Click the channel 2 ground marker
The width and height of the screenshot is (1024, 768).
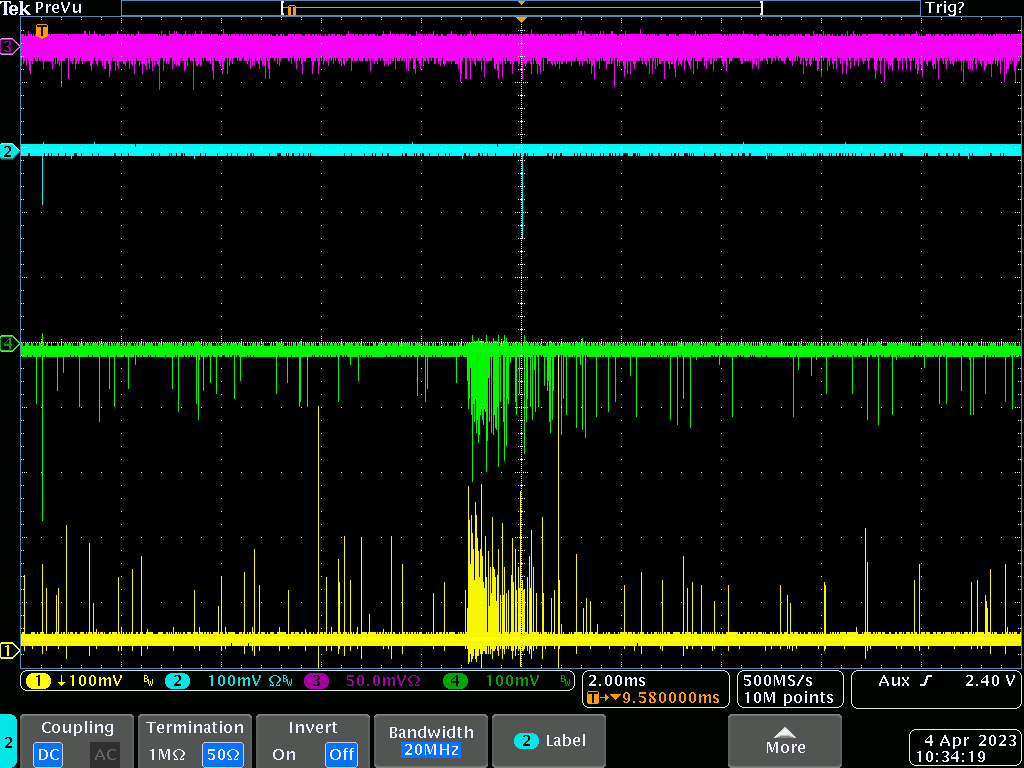(x=9, y=151)
